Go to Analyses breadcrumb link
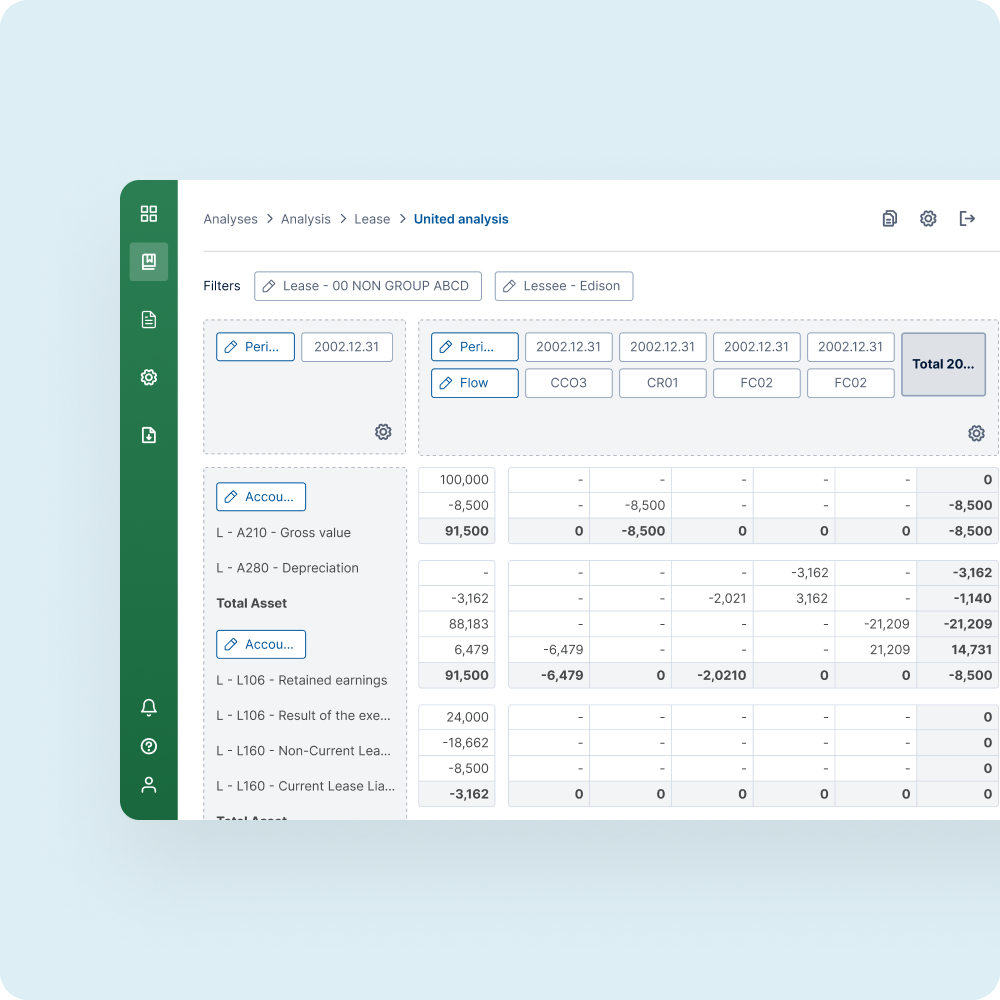The width and height of the screenshot is (1000, 1000). (230, 219)
